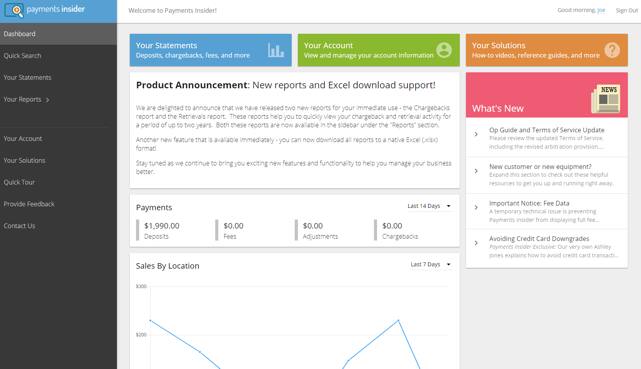Image resolution: width=641 pixels, height=369 pixels.
Task: Click the bar chart icon in Your Statements
Action: [x=276, y=50]
